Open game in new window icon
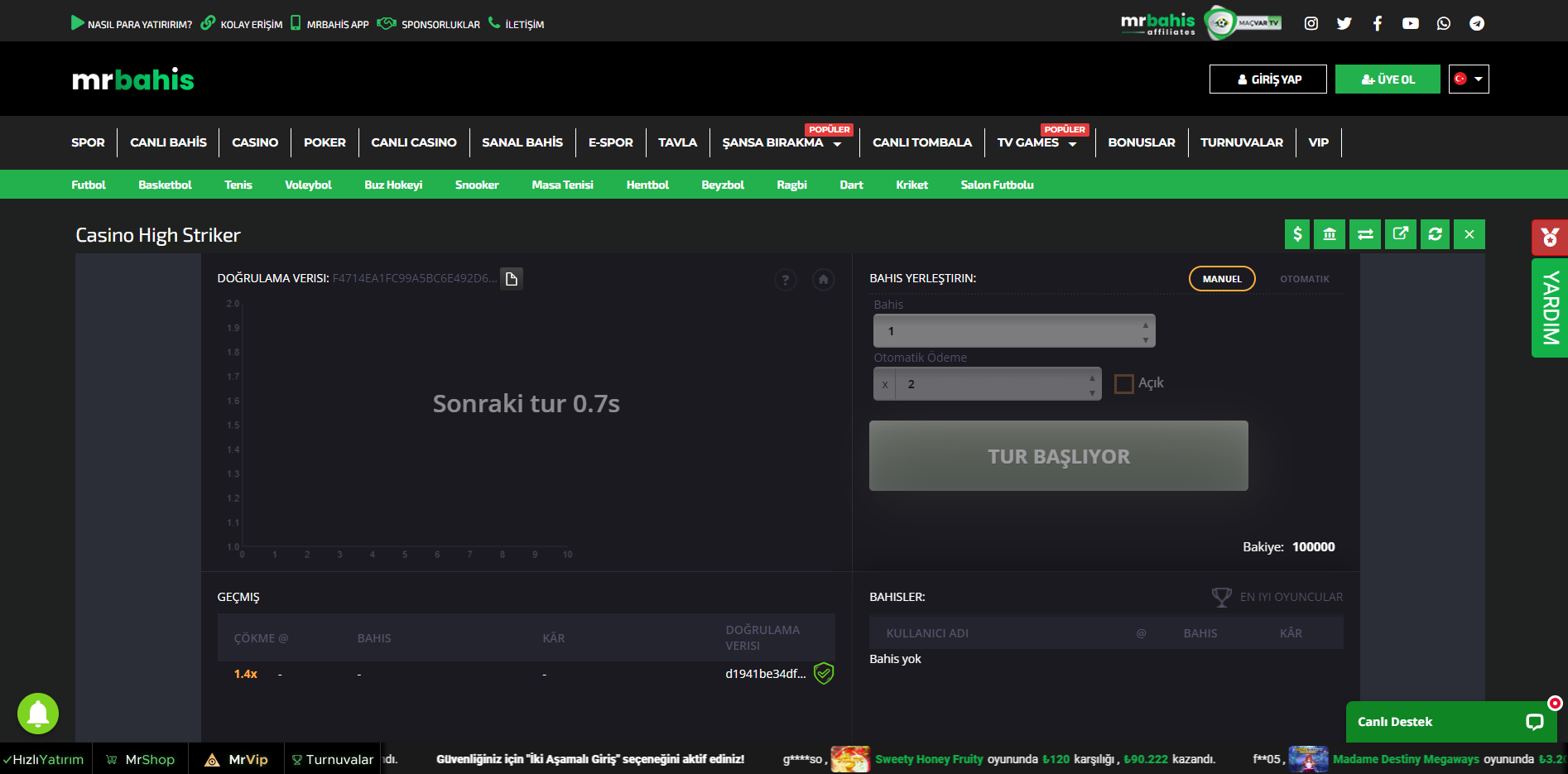Viewport: 1568px width, 774px height. [1400, 234]
